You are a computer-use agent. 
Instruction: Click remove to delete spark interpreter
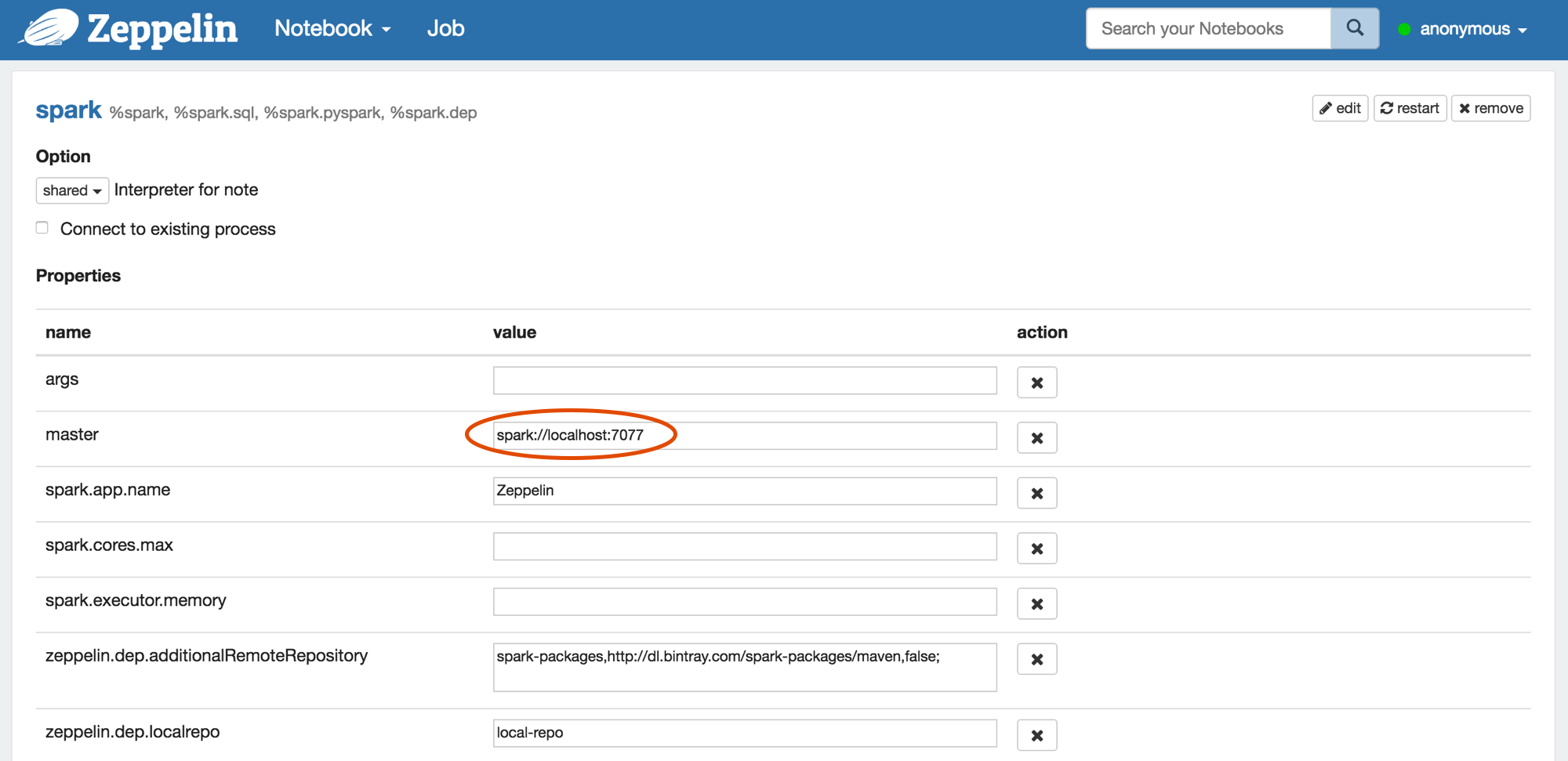click(1490, 108)
